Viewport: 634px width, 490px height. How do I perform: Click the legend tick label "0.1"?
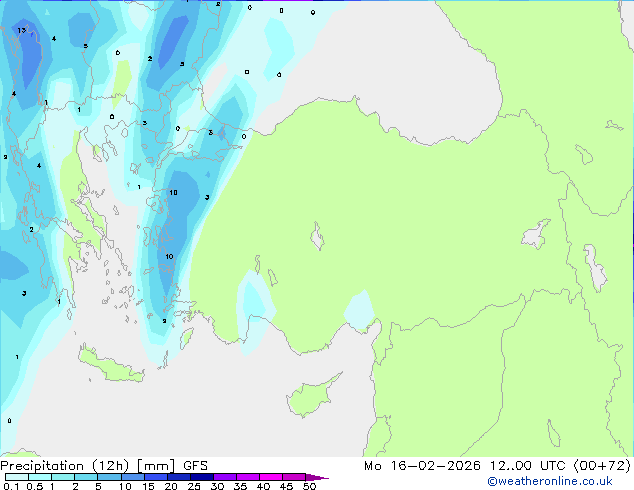click(12, 486)
